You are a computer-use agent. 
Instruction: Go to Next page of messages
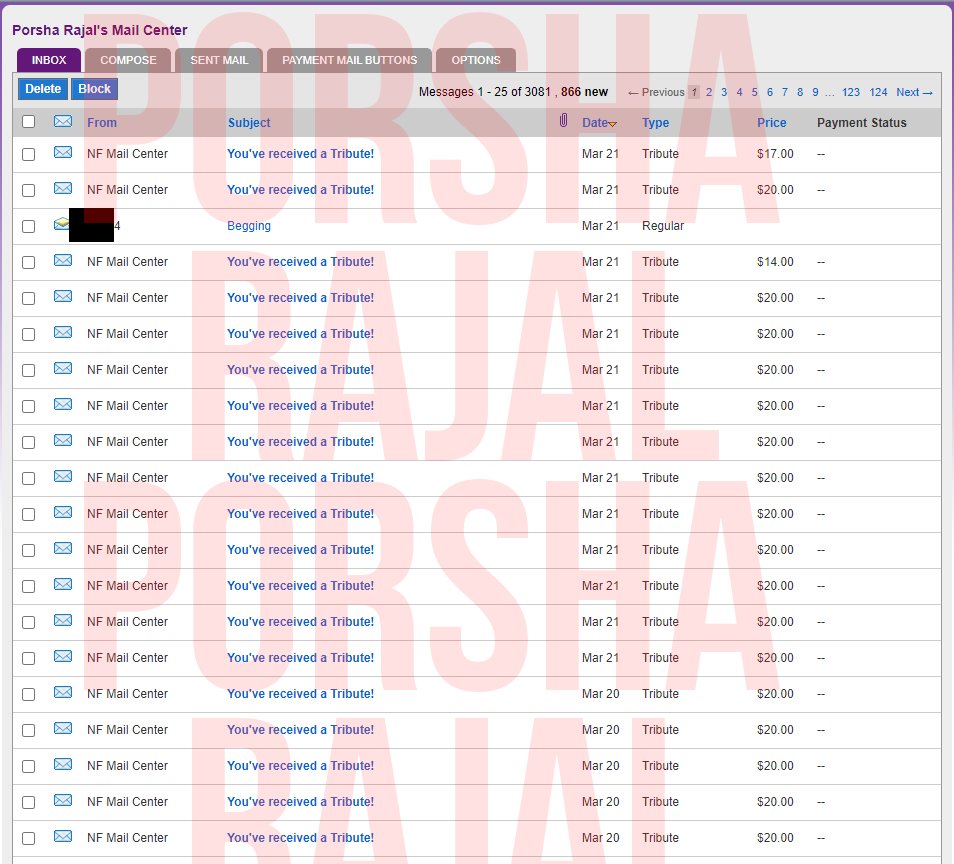click(914, 92)
